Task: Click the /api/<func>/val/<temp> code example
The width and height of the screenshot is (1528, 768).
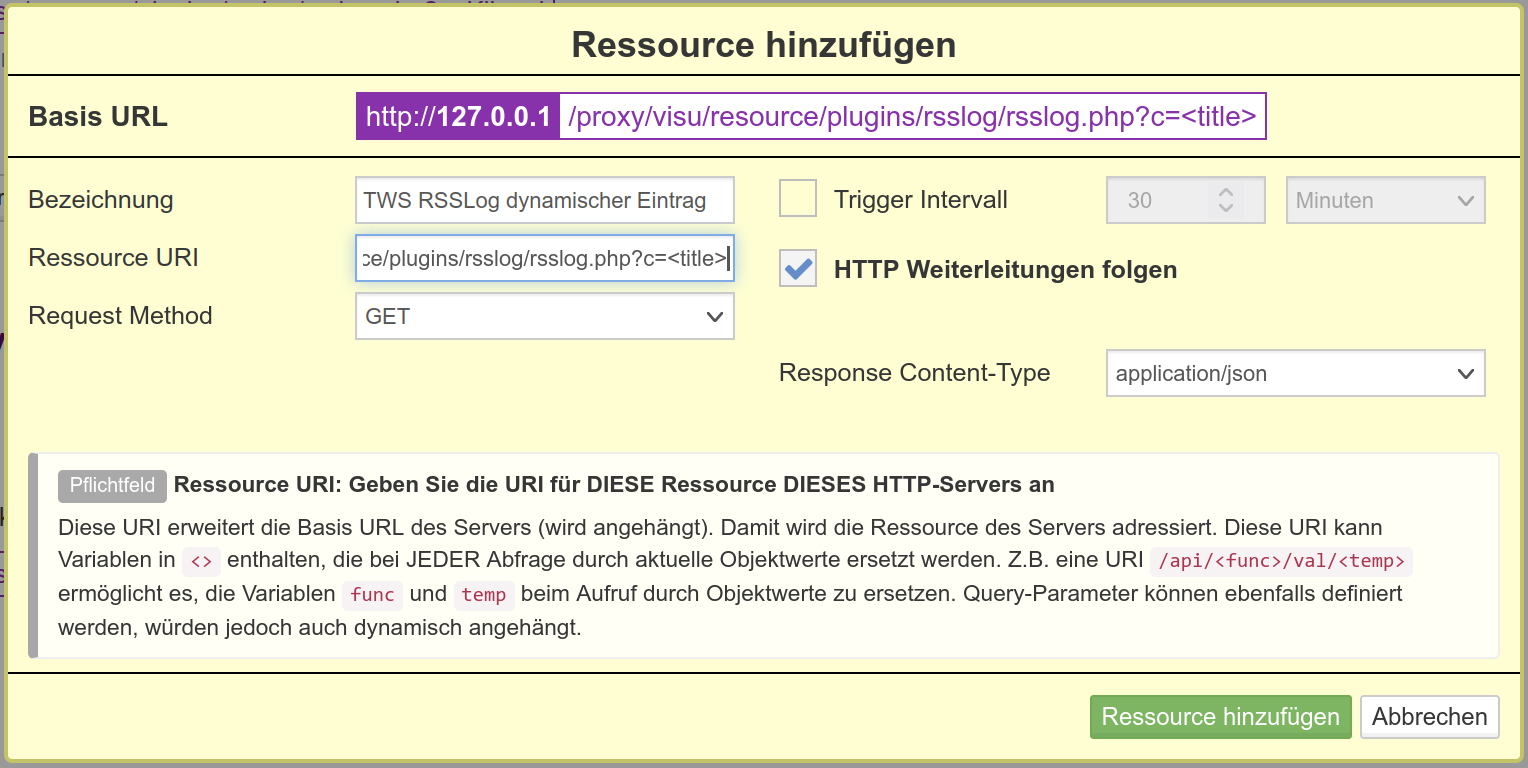Action: pyautogui.click(x=1282, y=561)
